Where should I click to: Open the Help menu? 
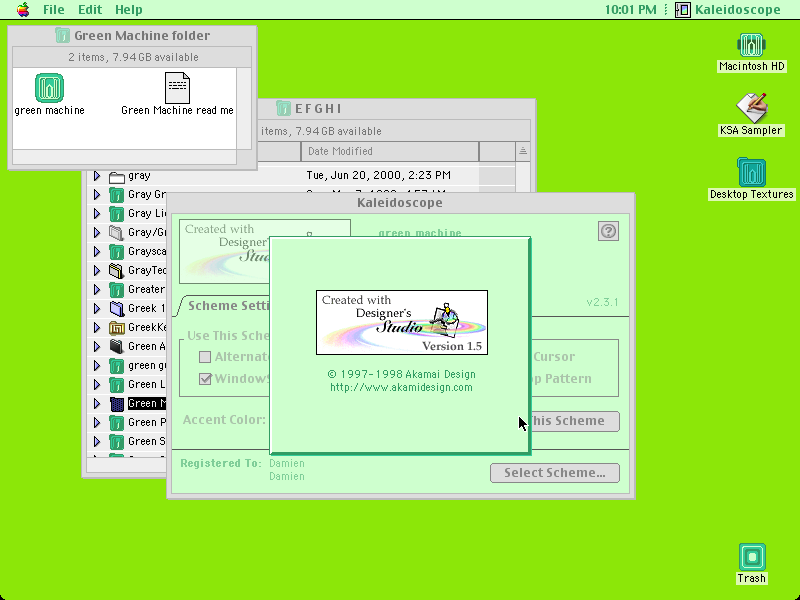(129, 10)
